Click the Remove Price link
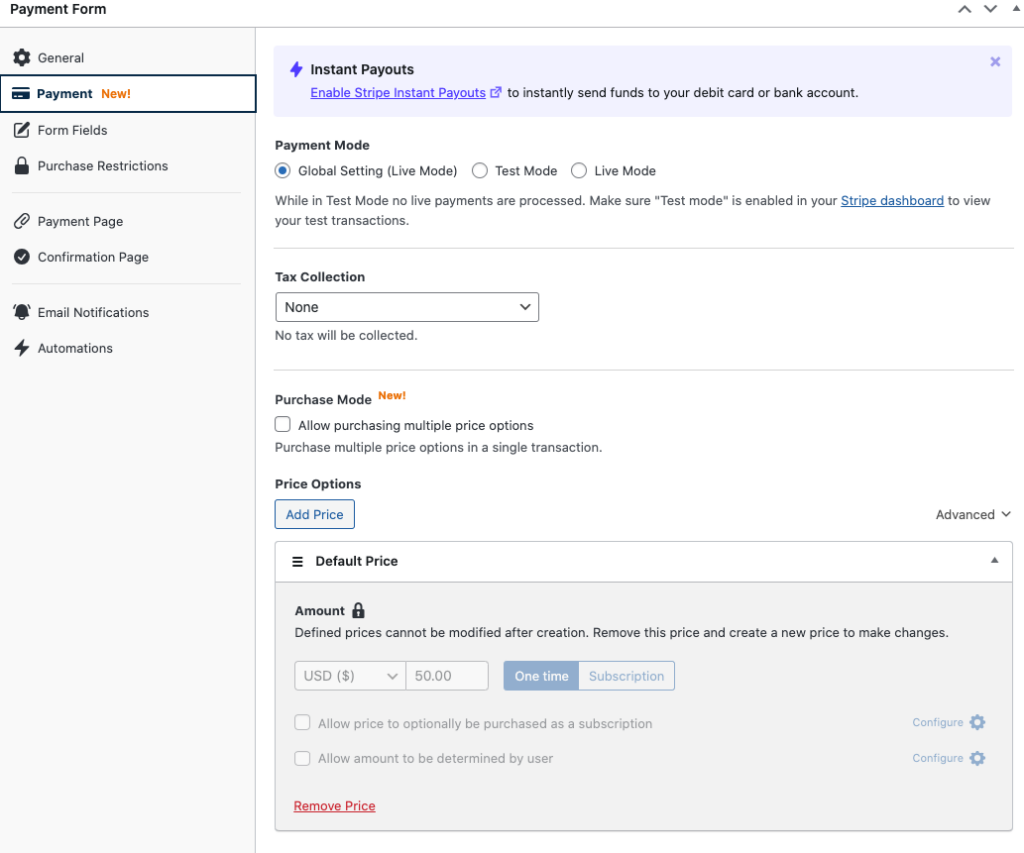The width and height of the screenshot is (1024, 853). [x=334, y=806]
